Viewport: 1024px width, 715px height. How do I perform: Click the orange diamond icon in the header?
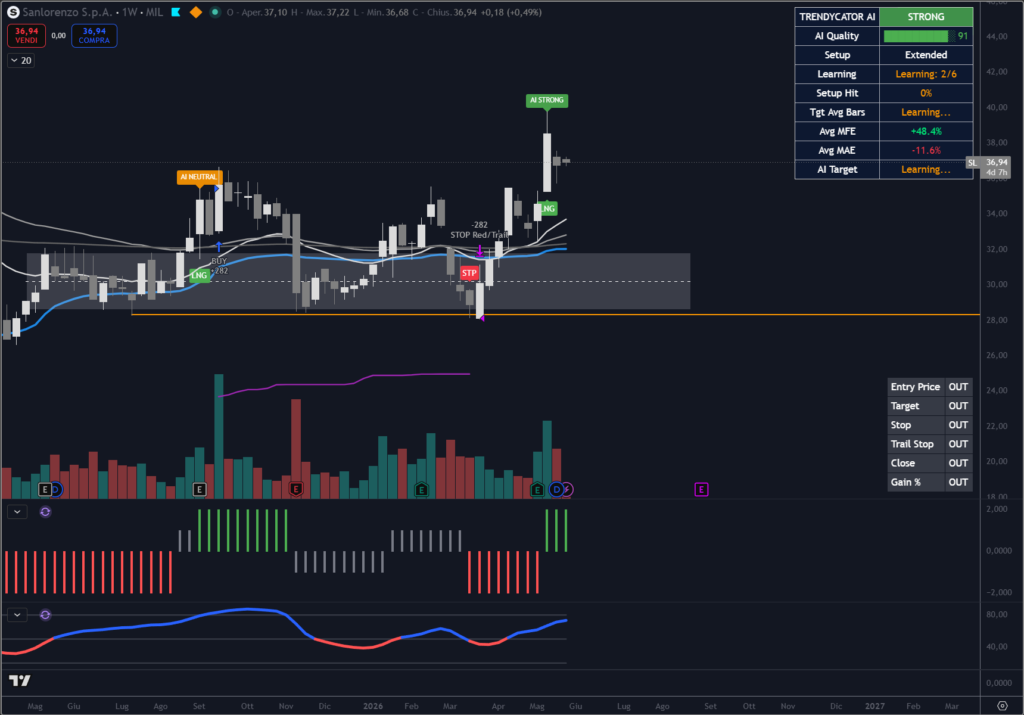pos(195,12)
